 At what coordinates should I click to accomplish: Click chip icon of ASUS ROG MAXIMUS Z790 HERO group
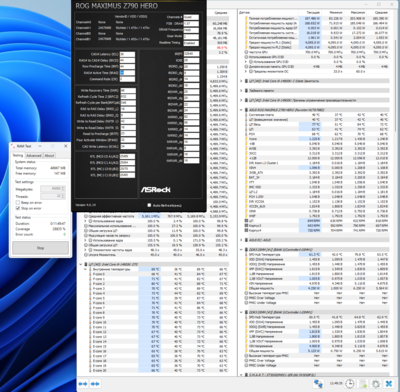click(247, 110)
